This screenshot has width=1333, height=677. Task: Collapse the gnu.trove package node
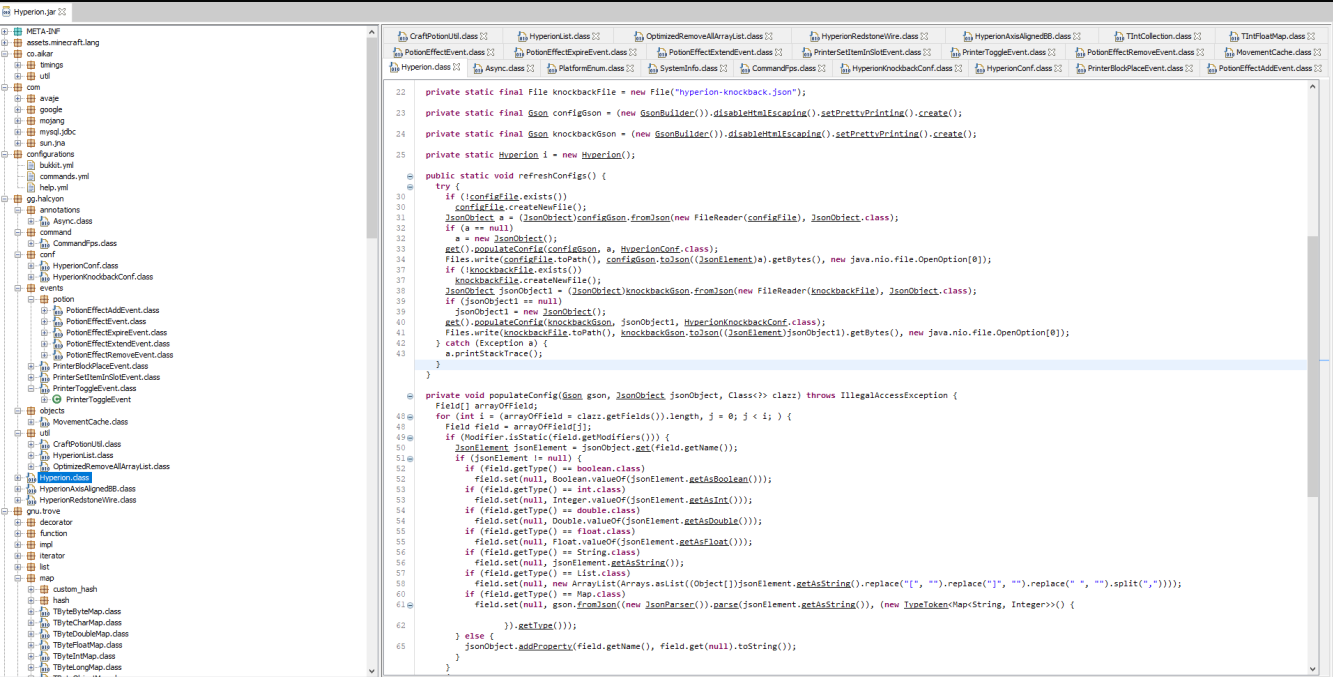coord(5,511)
